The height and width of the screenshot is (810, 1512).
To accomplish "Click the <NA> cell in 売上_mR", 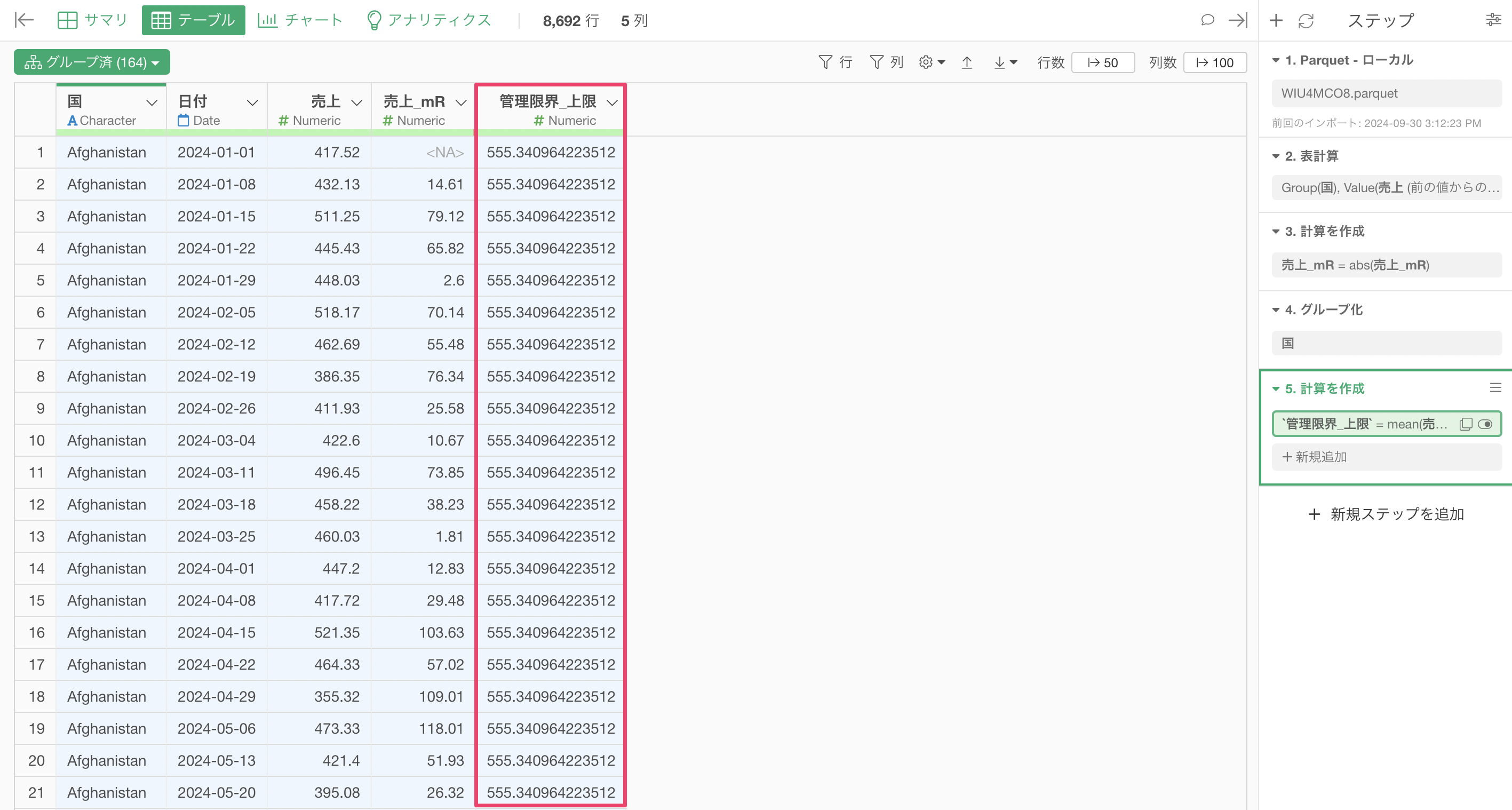I will coord(423,153).
